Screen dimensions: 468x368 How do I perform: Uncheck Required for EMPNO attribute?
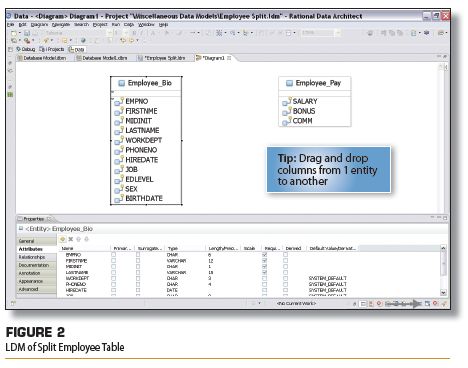tap(265, 255)
